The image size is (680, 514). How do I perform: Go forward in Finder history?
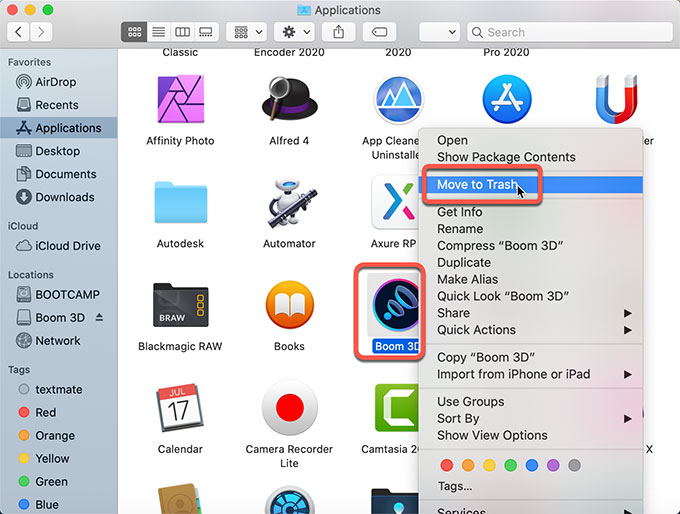41,32
